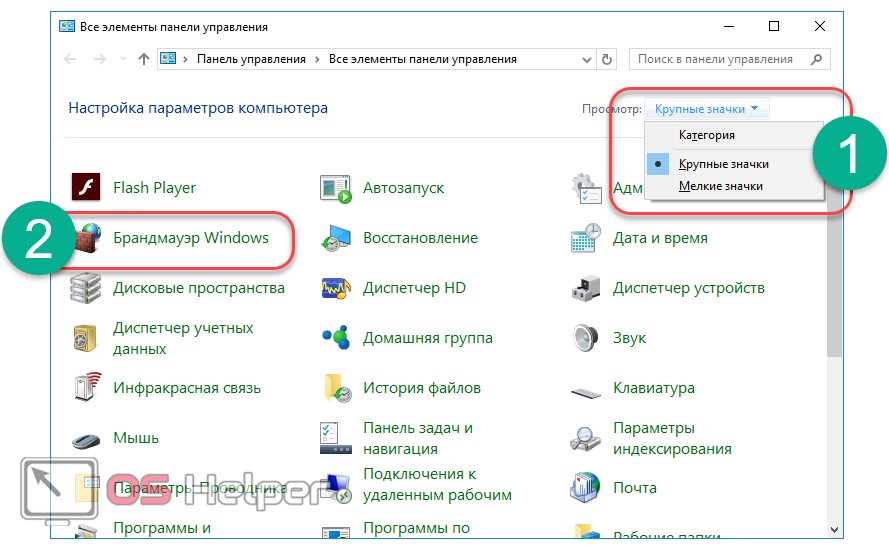Open the История файлов link
Image resolution: width=889 pixels, height=546 pixels.
421,388
